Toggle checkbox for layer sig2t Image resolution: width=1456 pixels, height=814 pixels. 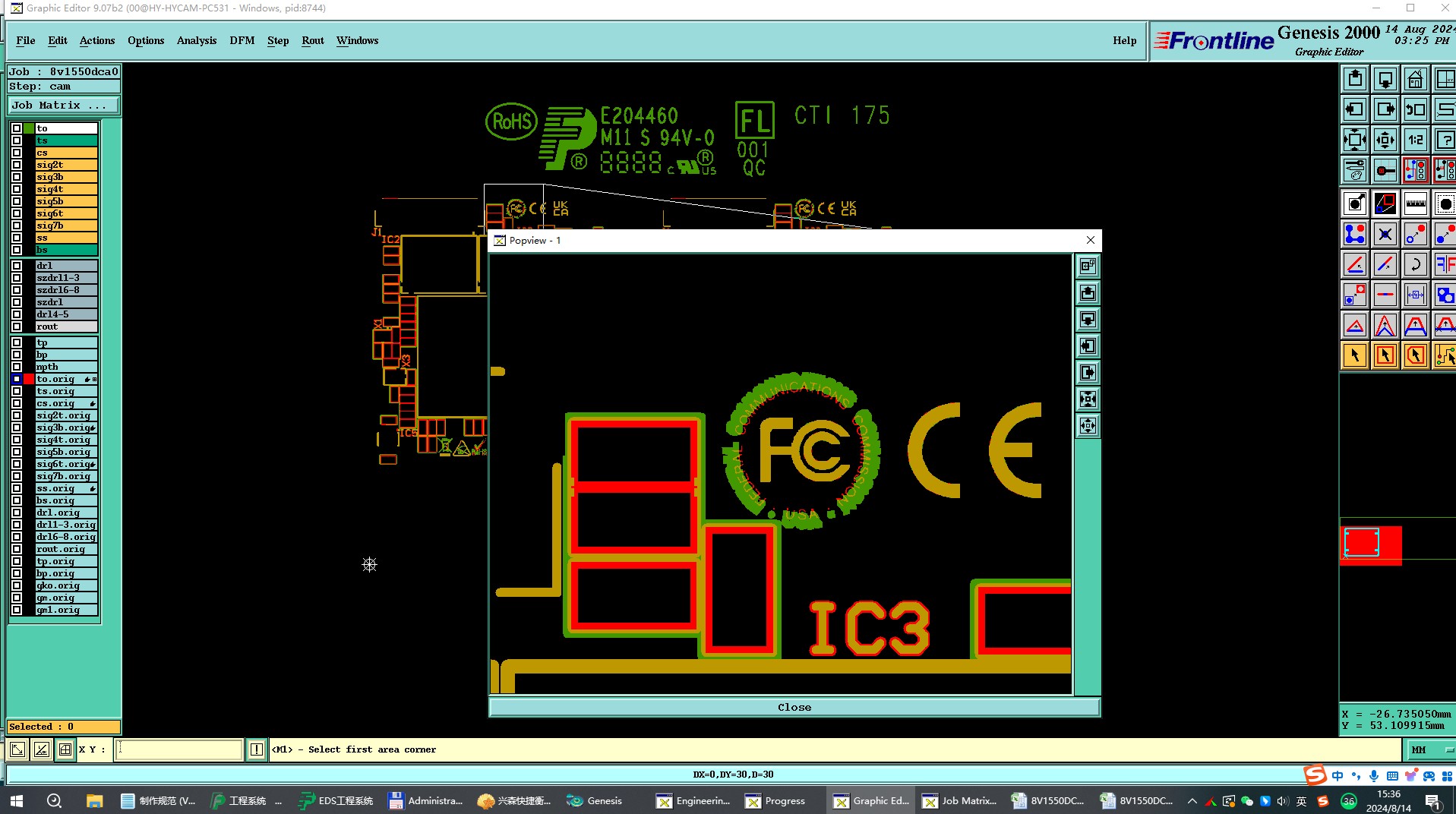coord(17,165)
